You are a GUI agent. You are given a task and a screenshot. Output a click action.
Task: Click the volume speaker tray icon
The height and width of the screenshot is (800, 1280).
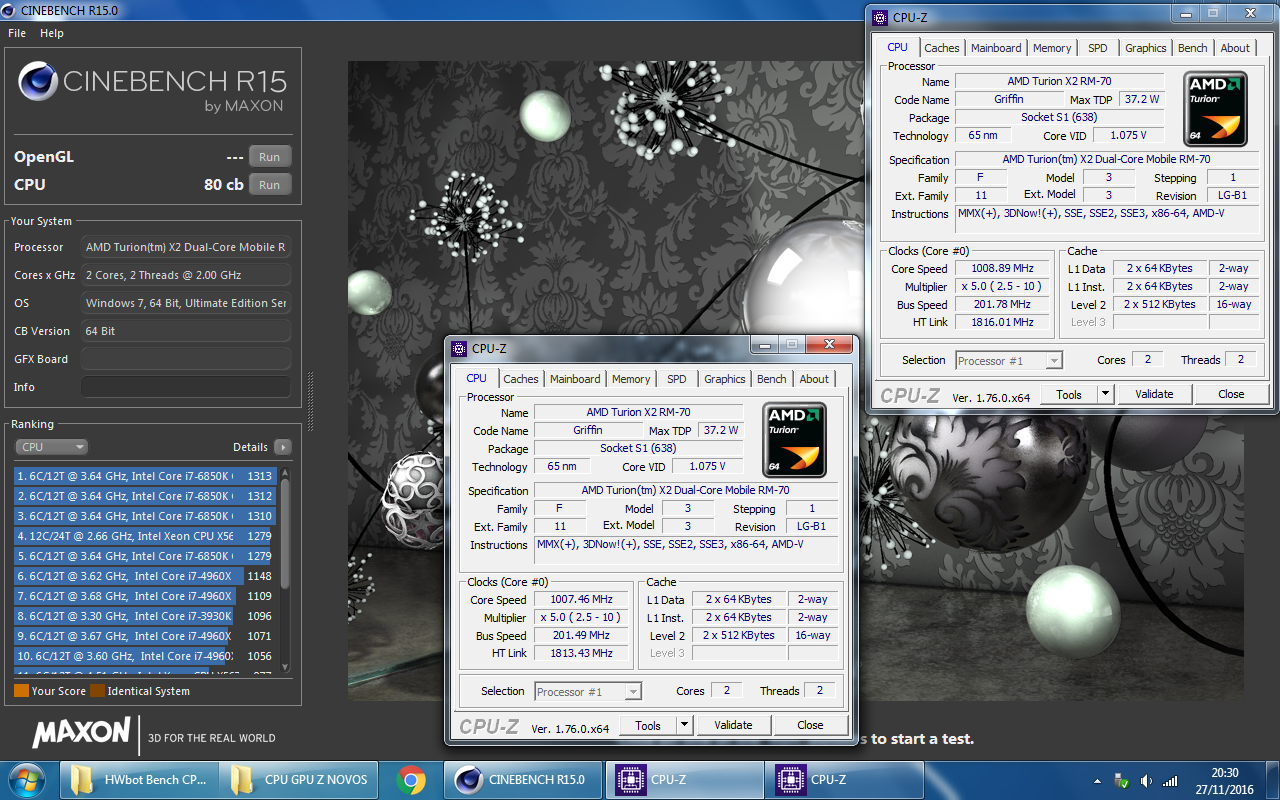1146,780
